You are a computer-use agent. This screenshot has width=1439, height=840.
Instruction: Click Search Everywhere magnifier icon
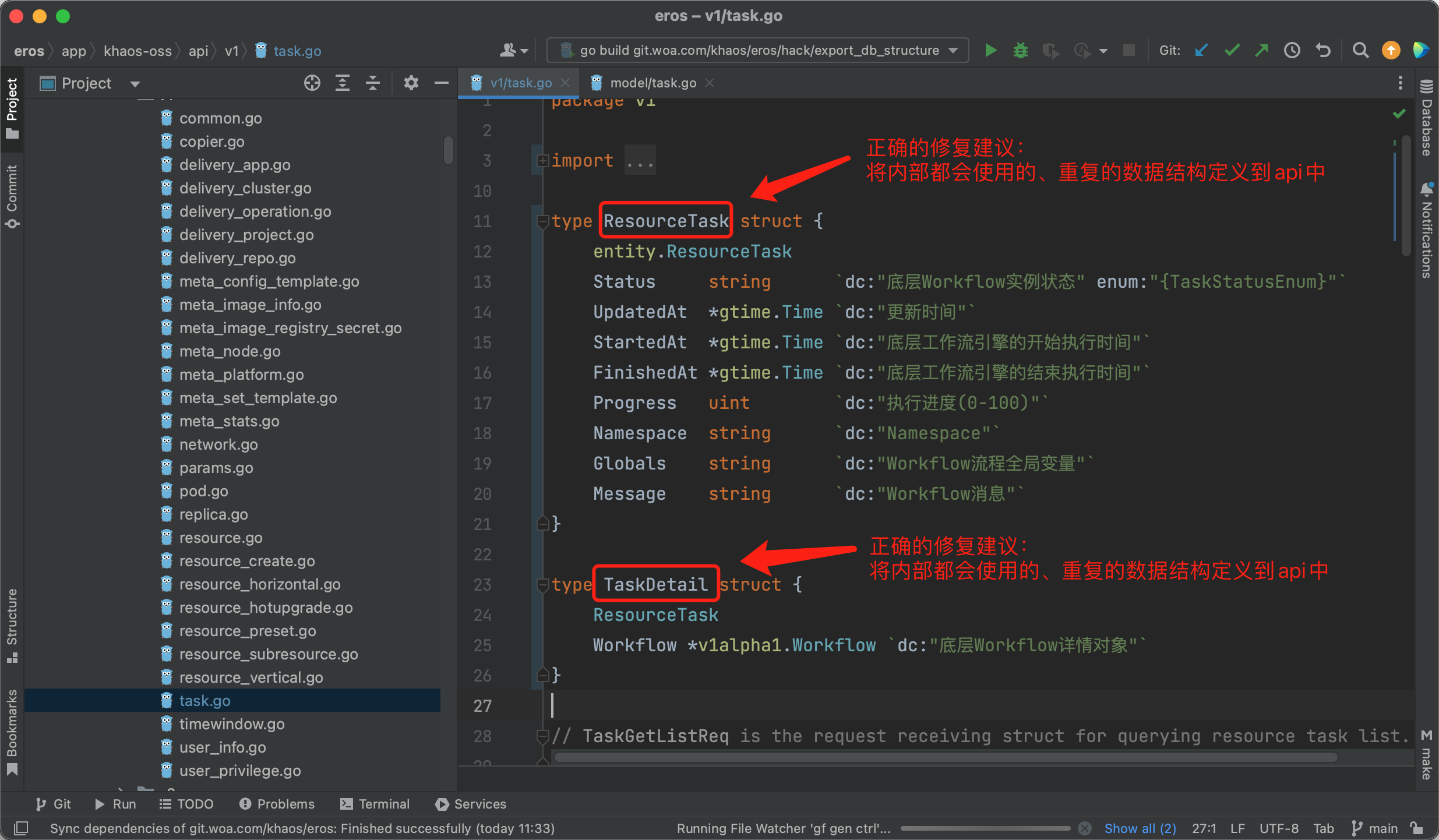tap(1360, 51)
